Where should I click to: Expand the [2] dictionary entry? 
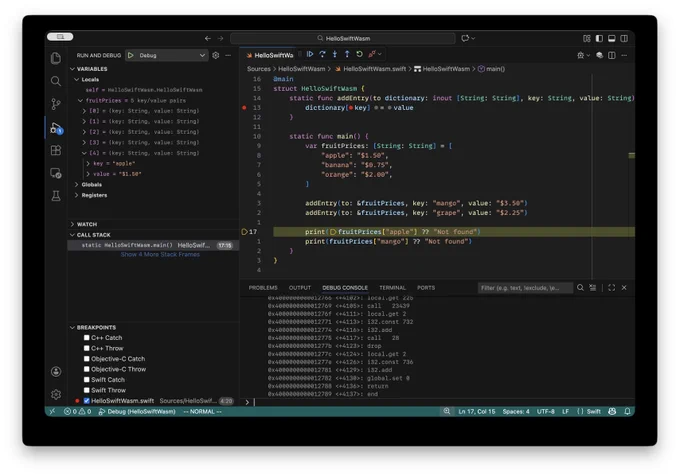pyautogui.click(x=84, y=132)
